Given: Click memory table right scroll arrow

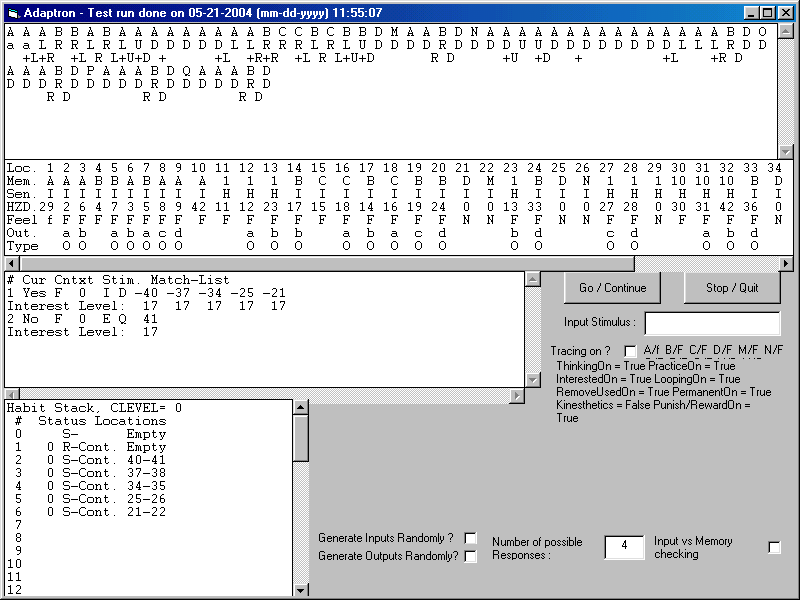Looking at the screenshot, I should coord(786,264).
